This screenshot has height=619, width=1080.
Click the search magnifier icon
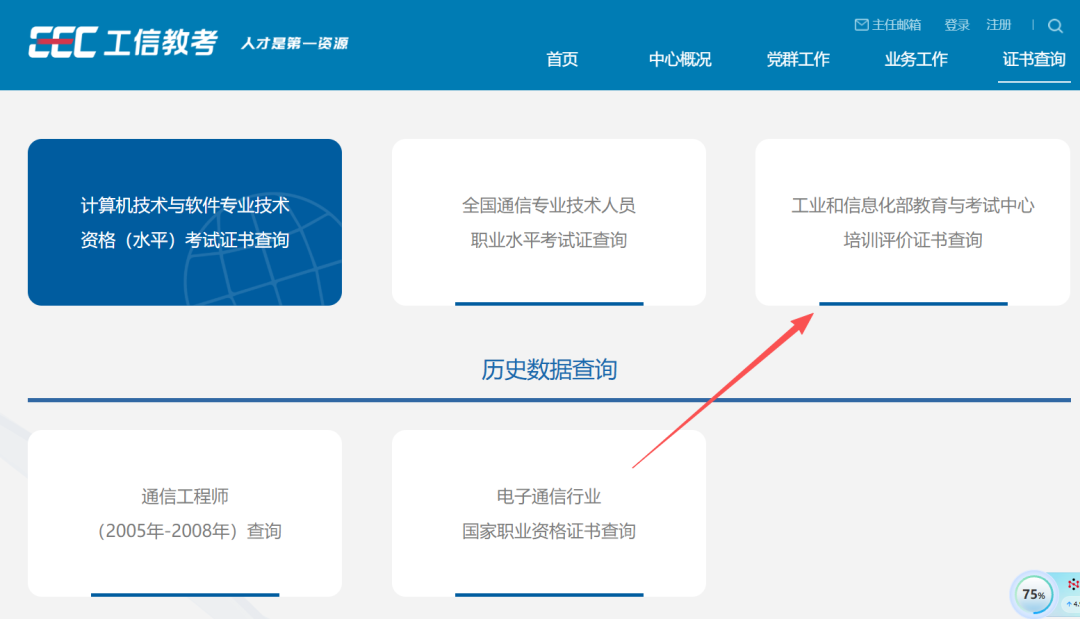[x=1055, y=26]
